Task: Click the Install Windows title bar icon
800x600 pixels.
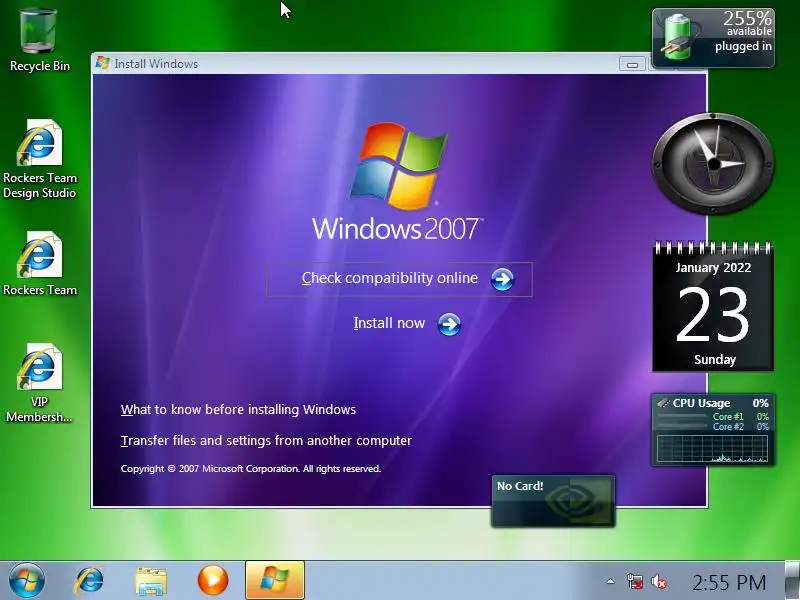Action: pos(103,63)
